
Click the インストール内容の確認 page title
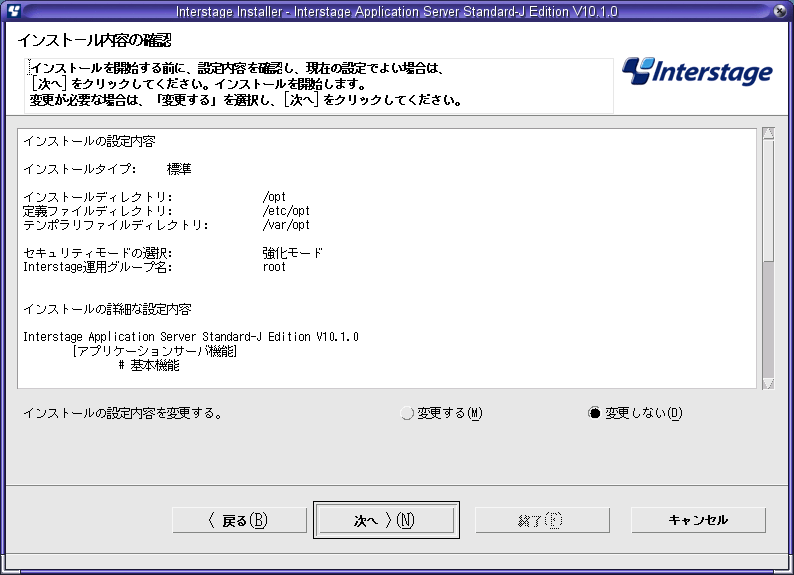coord(95,40)
